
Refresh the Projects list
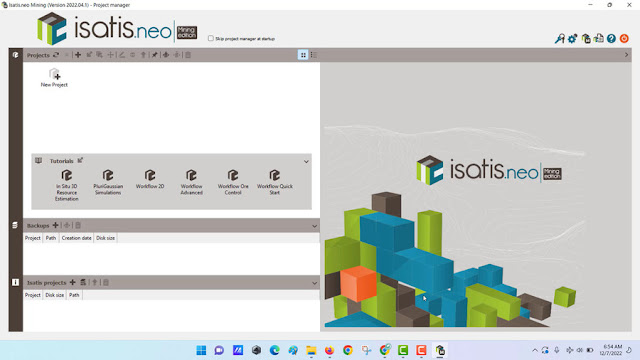(x=56, y=55)
